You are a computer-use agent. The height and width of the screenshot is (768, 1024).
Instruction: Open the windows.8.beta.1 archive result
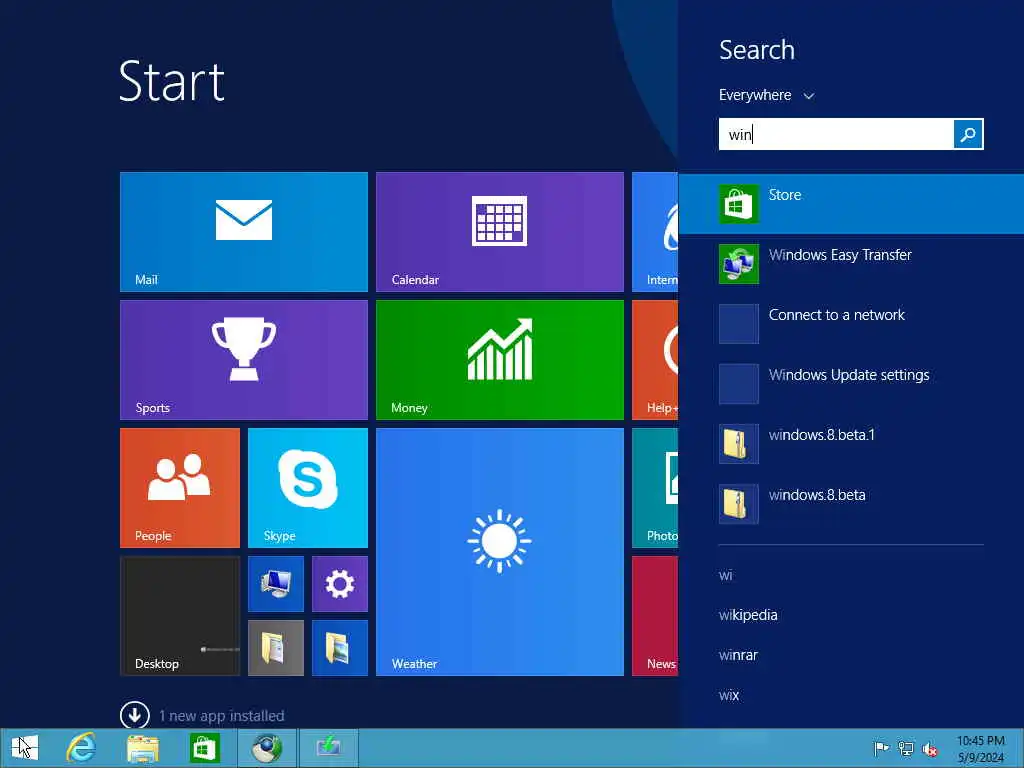tap(851, 444)
